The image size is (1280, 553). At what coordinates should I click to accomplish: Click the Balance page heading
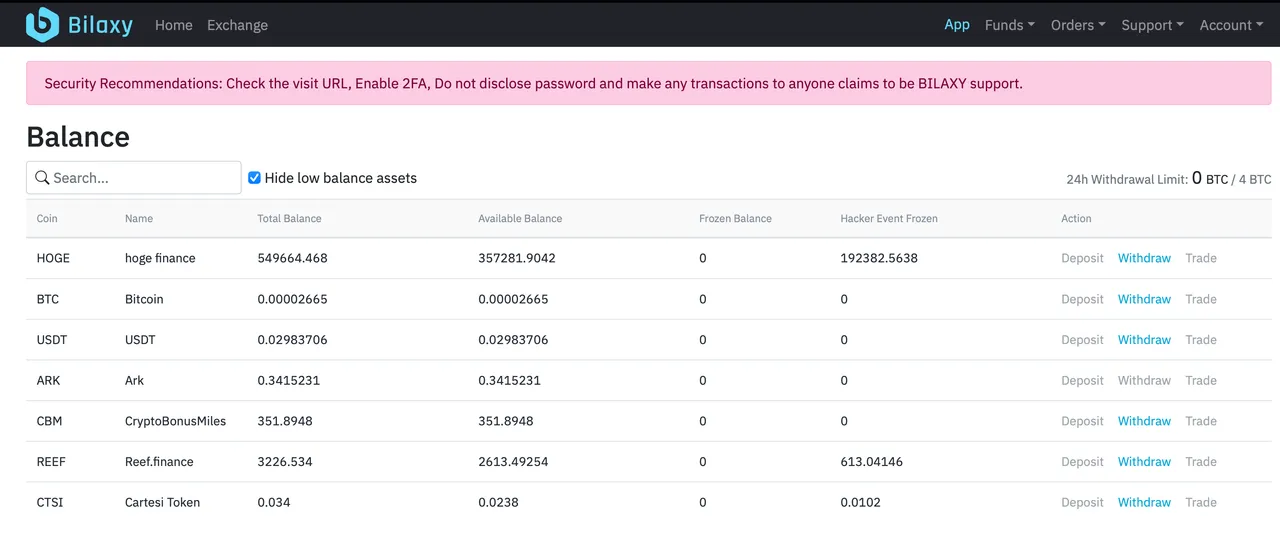pos(78,137)
